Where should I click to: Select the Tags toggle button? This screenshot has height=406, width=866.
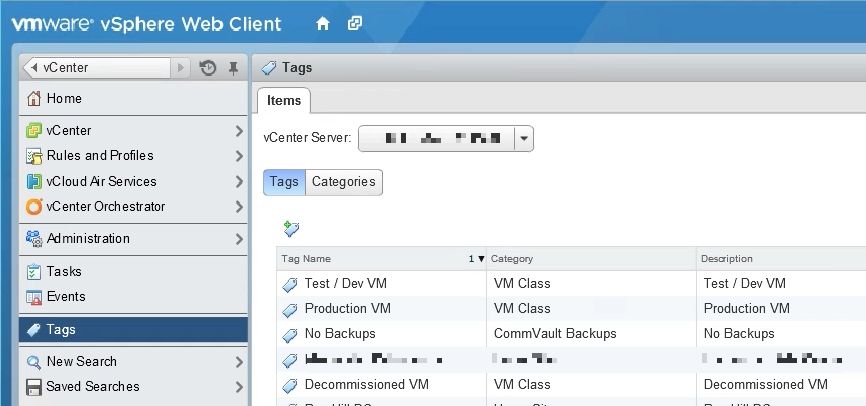click(x=284, y=182)
